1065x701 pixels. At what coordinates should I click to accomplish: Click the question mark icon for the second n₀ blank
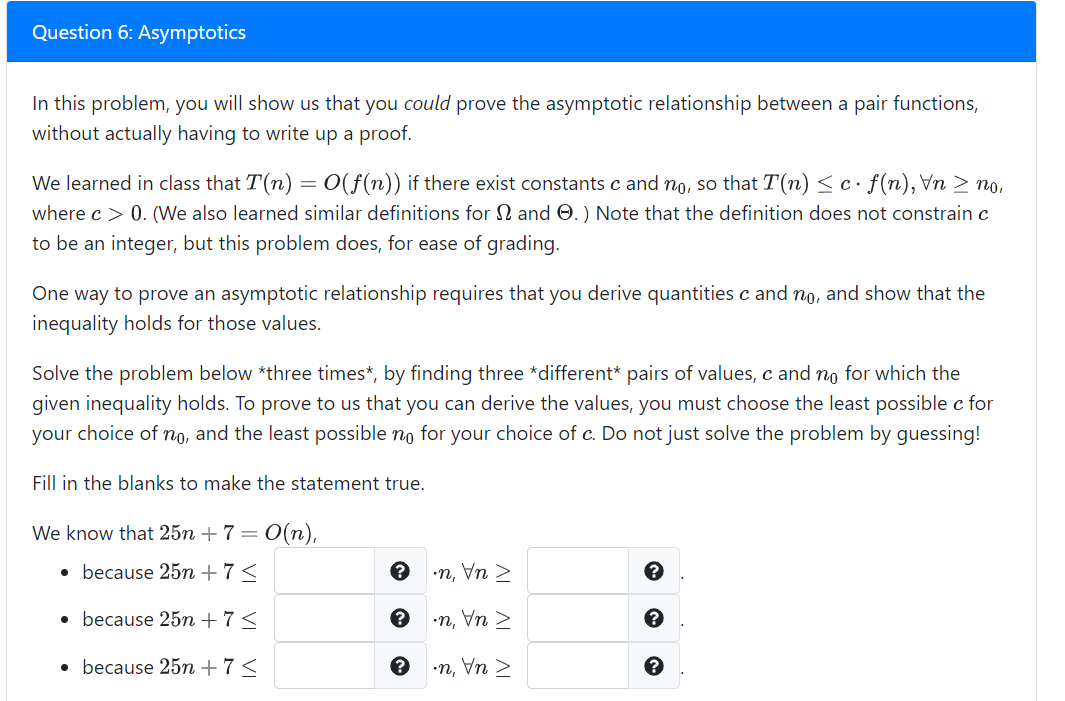(x=654, y=618)
